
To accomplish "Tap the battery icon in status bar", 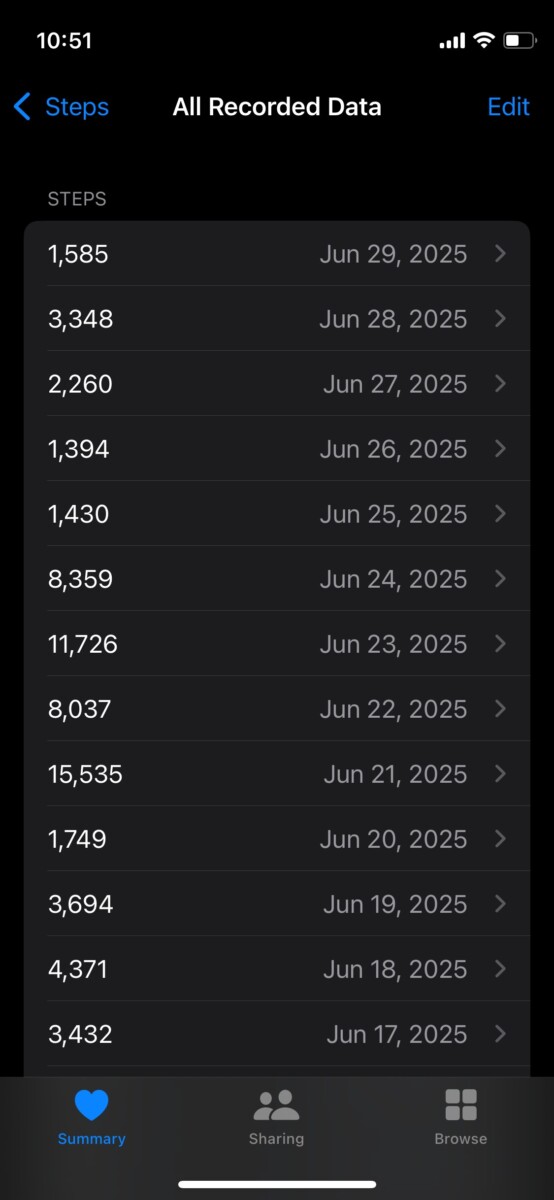I will (x=519, y=41).
